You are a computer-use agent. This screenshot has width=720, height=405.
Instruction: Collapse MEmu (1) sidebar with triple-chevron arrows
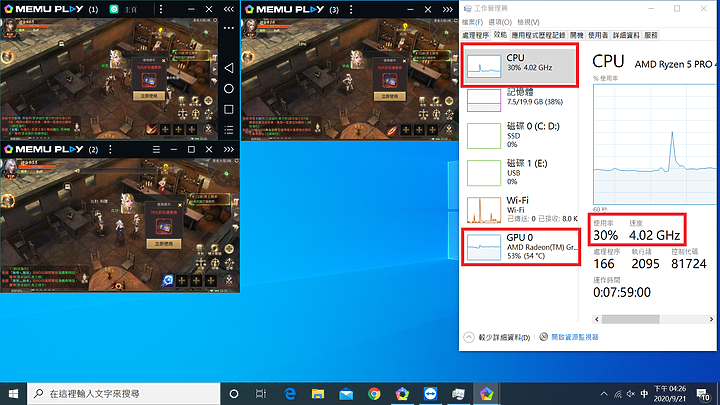point(229,9)
